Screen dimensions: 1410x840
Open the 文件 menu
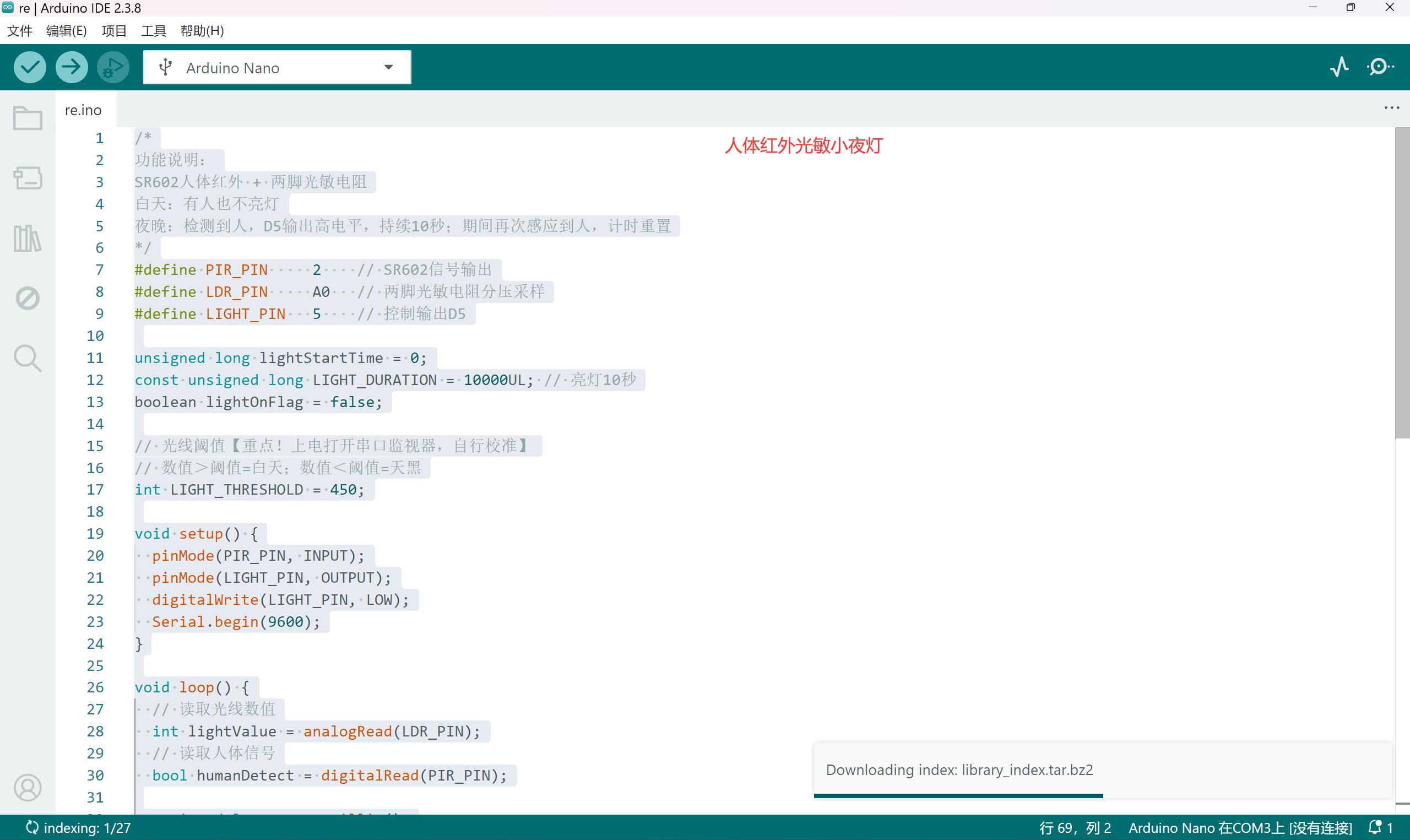pyautogui.click(x=20, y=30)
